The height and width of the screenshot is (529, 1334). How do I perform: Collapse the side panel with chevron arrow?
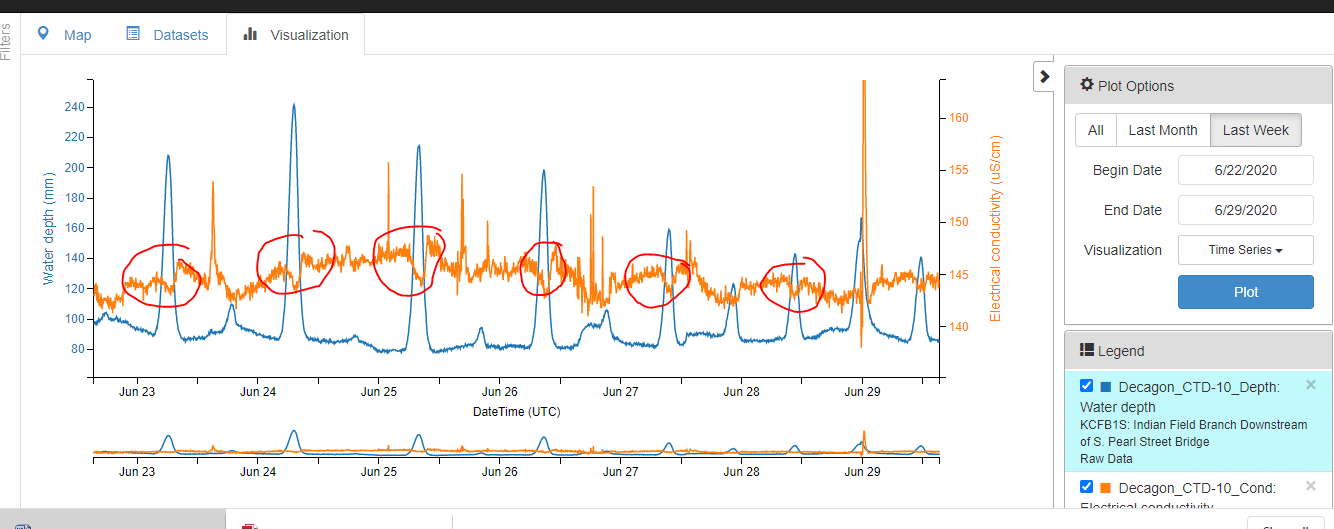click(x=1044, y=76)
